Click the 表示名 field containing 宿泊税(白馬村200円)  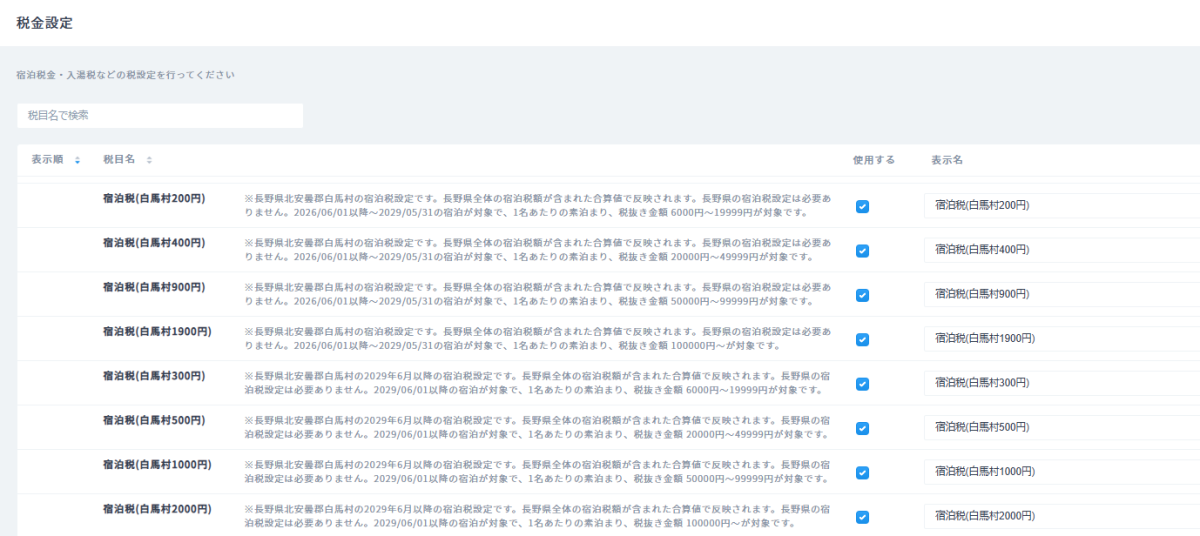coord(1060,206)
